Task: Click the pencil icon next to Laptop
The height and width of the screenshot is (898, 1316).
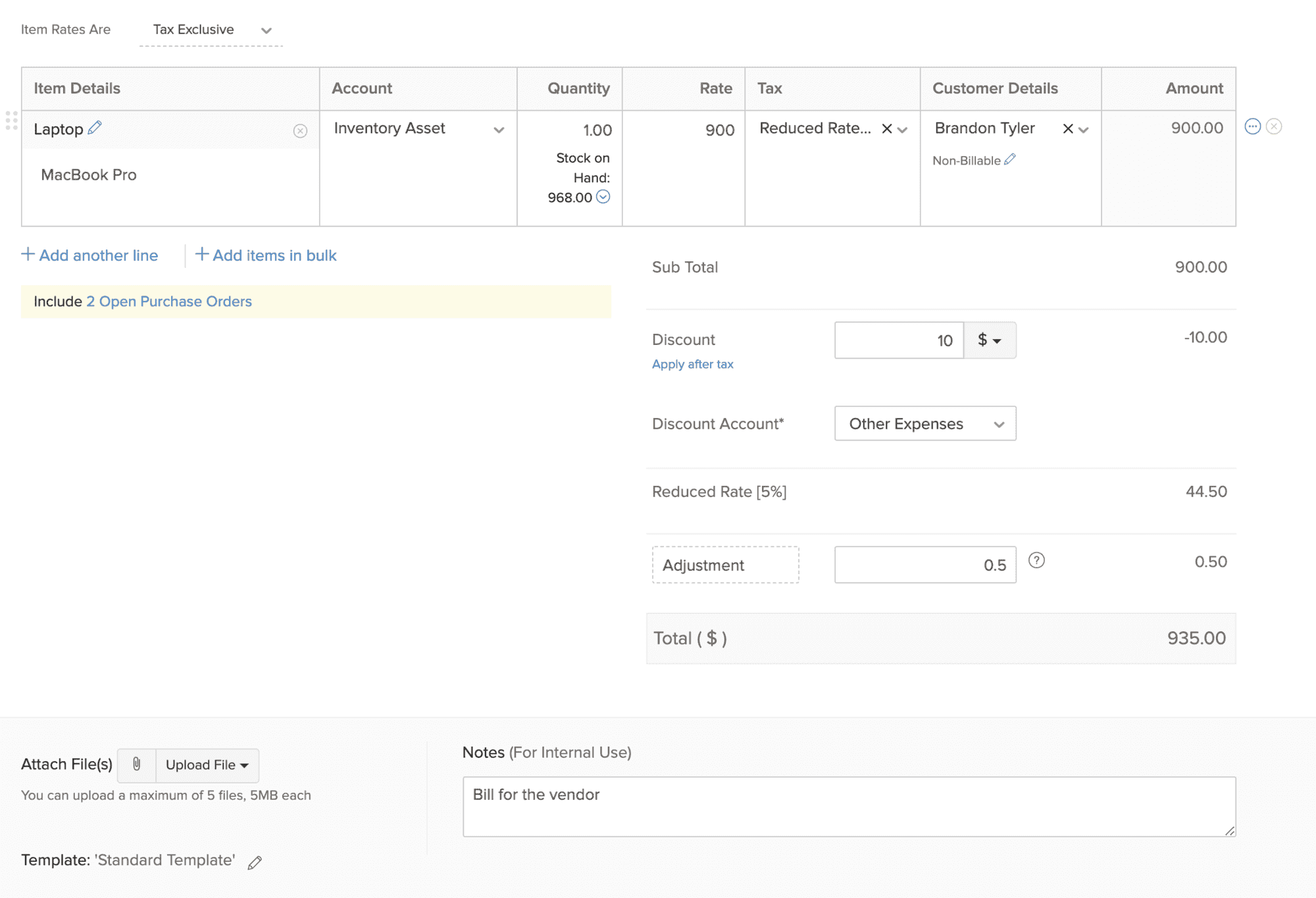Action: tap(95, 127)
